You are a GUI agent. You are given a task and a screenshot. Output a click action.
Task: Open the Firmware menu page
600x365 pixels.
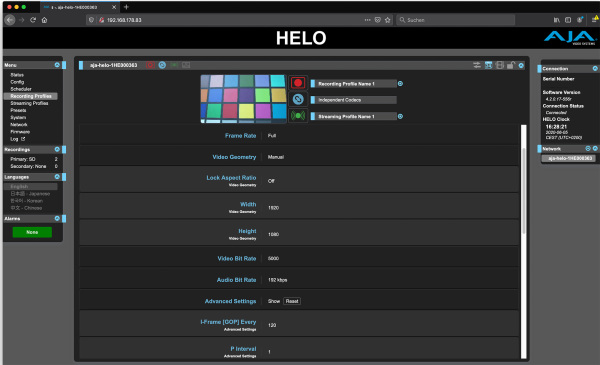[20, 132]
